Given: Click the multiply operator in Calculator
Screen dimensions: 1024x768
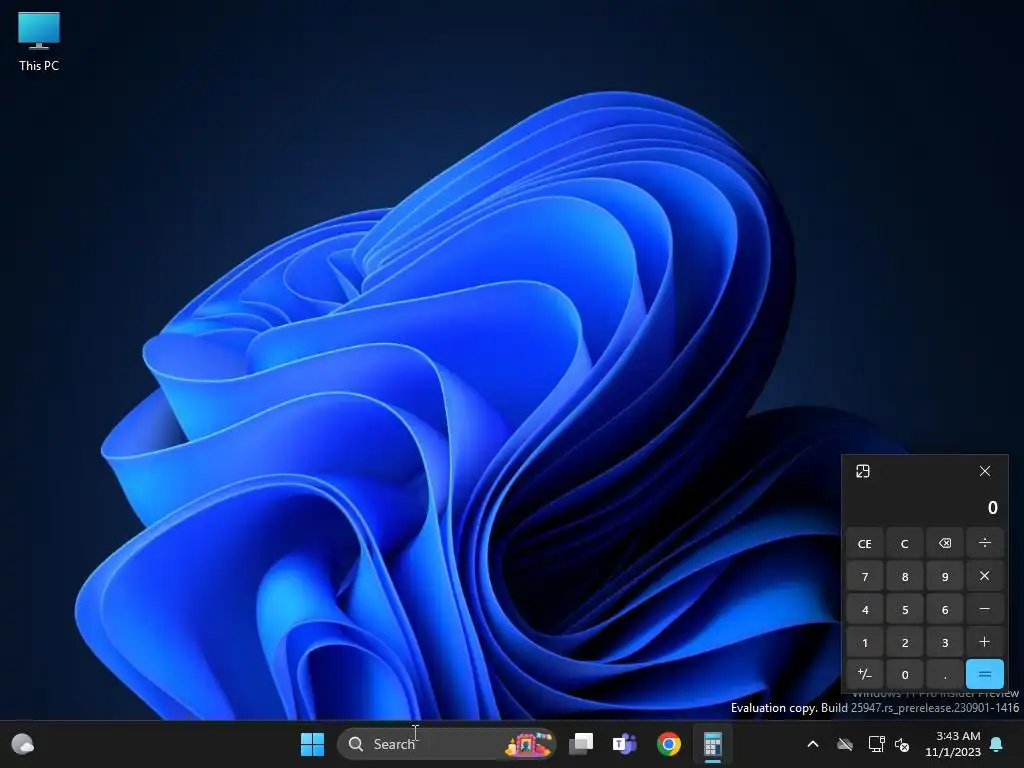Looking at the screenshot, I should coord(985,576).
